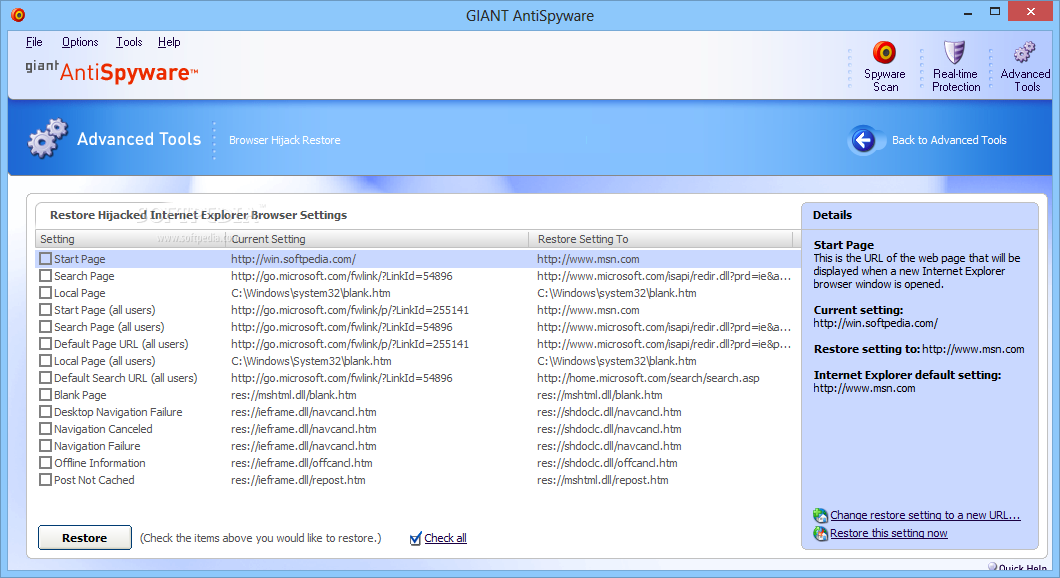The height and width of the screenshot is (578, 1060).
Task: Open the Spyware Scan tool icon
Action: click(x=884, y=53)
